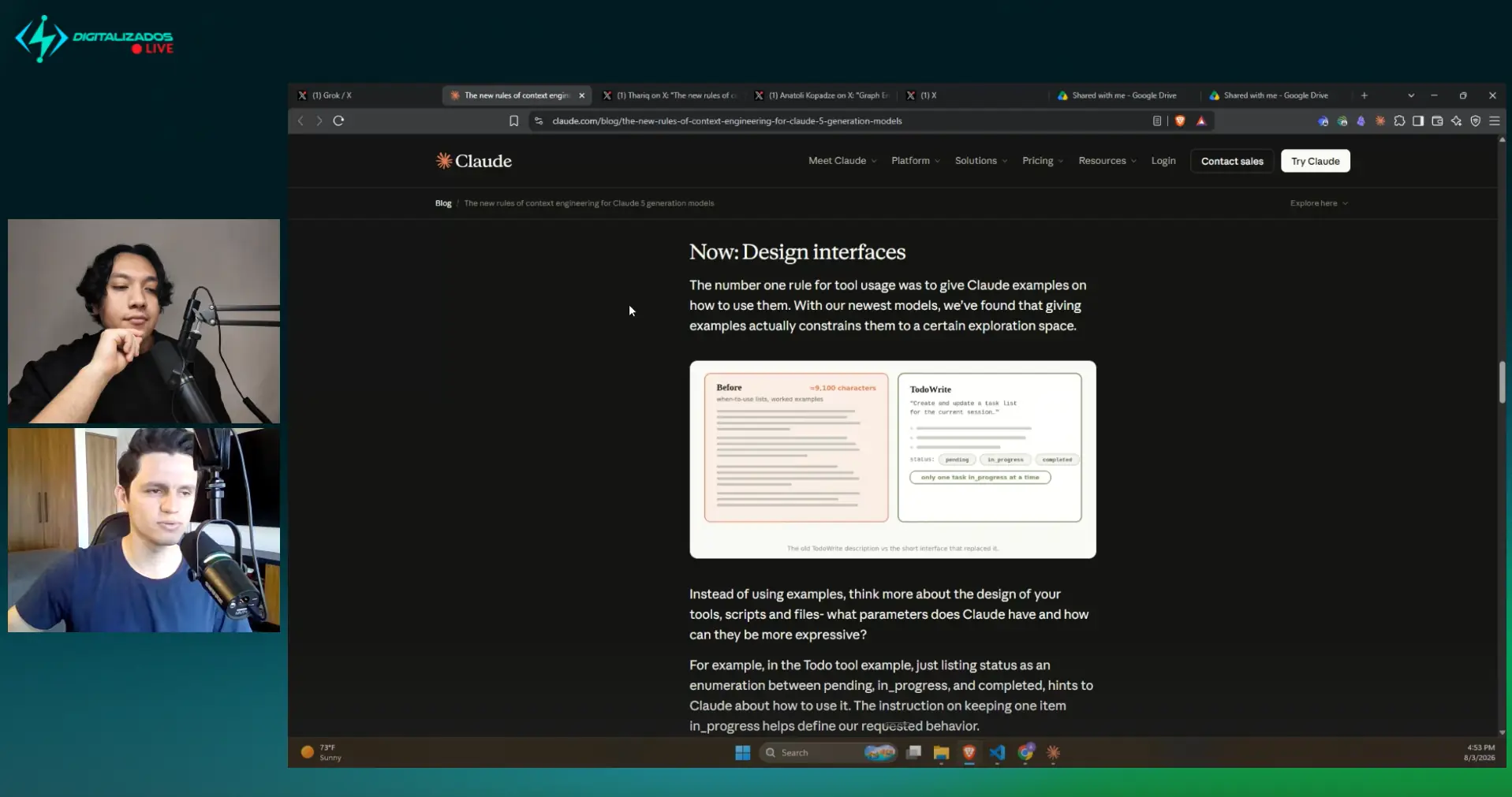The height and width of the screenshot is (797, 1512).
Task: Open Reader mode icon in address bar
Action: coord(1157,121)
